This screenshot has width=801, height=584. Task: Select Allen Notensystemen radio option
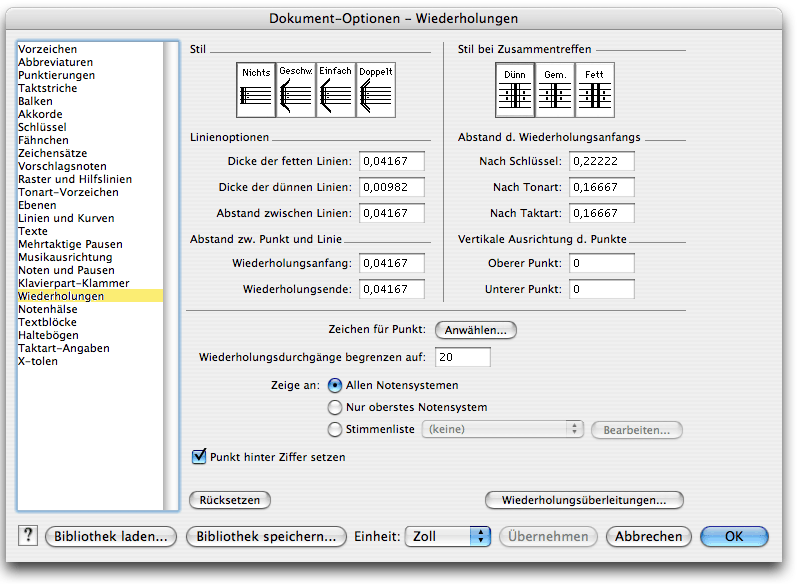click(x=335, y=385)
